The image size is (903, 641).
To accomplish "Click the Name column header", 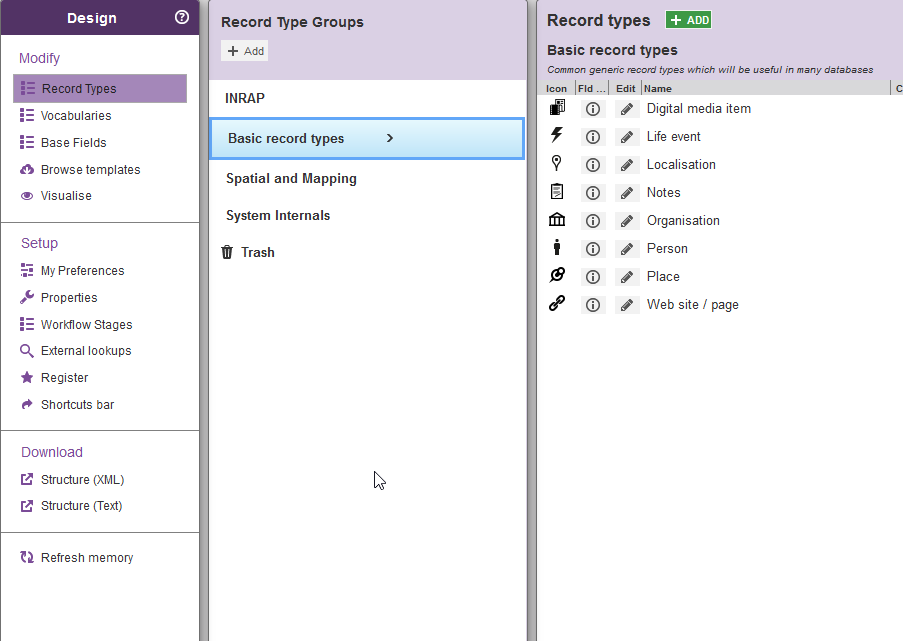I will coord(659,89).
